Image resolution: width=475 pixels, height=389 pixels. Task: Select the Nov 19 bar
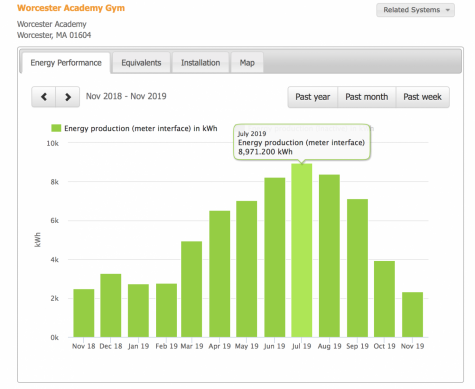click(412, 315)
